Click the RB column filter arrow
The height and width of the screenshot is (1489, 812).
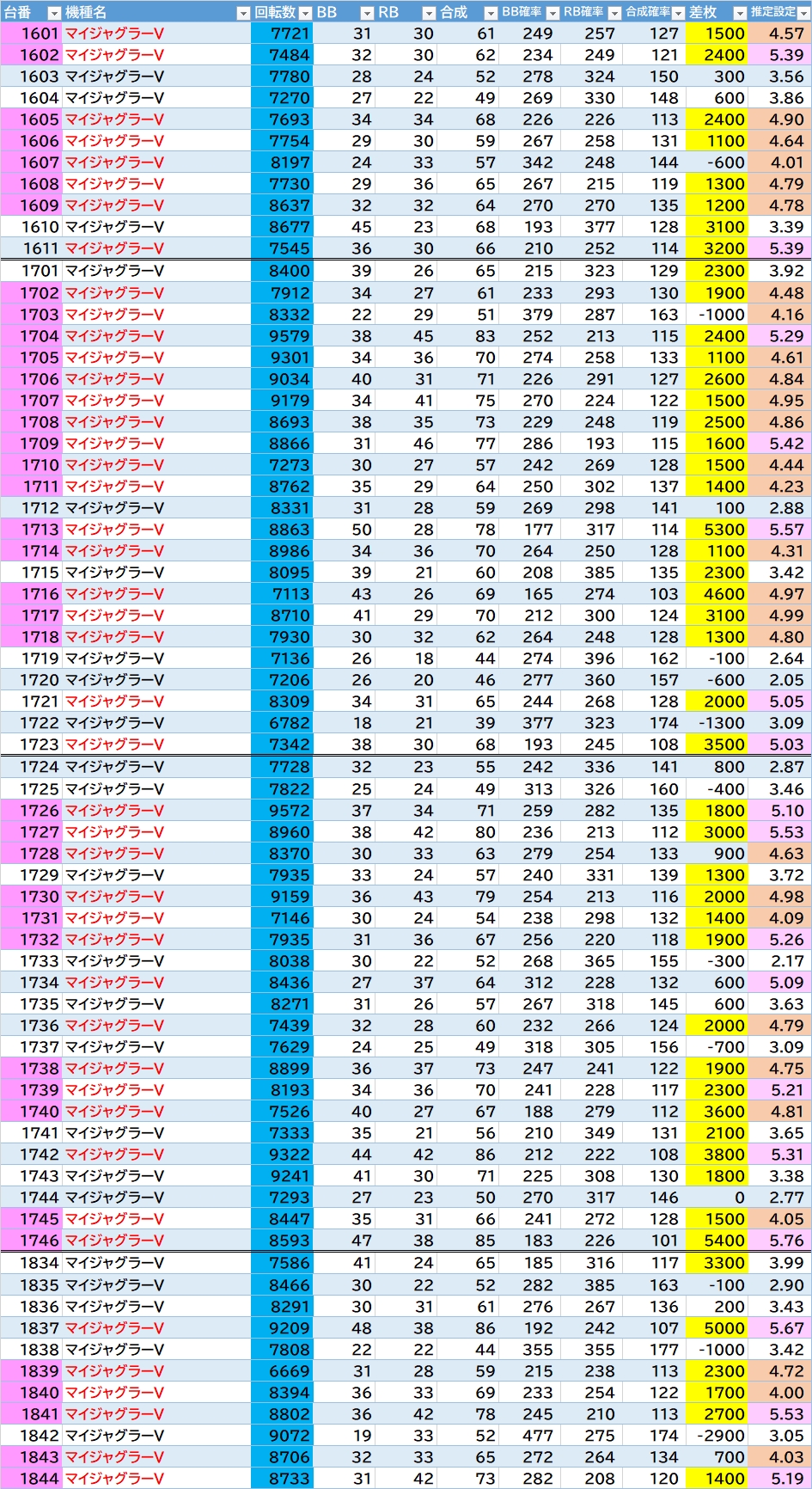pos(429,13)
